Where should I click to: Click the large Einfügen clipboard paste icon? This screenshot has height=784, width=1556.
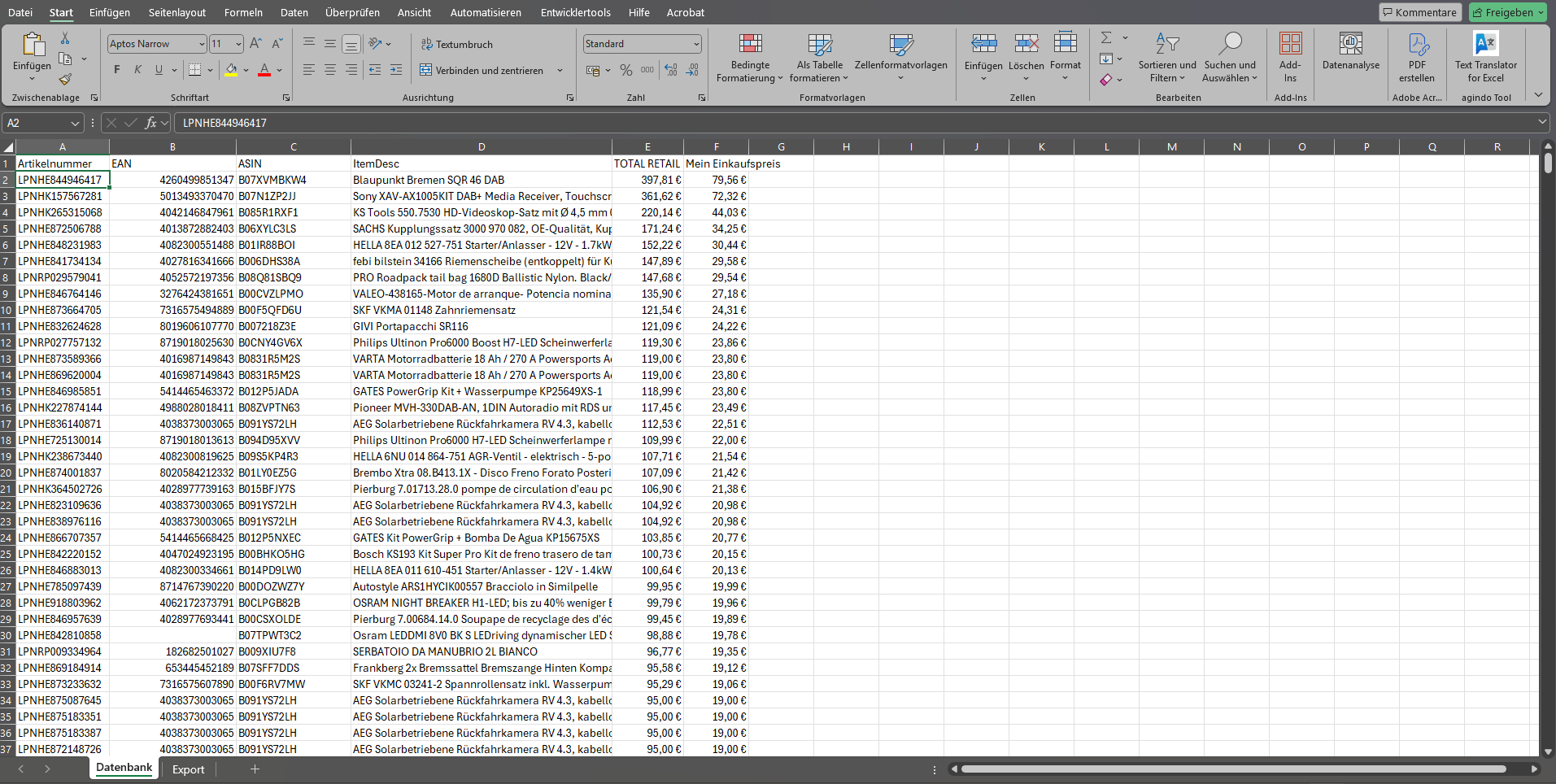tap(33, 45)
